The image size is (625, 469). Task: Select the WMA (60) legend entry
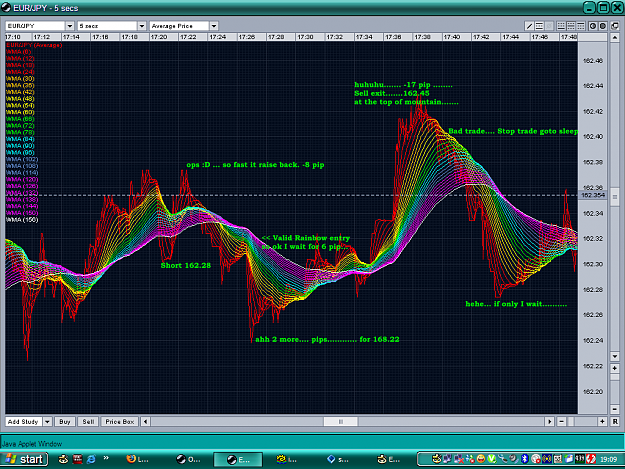point(20,112)
